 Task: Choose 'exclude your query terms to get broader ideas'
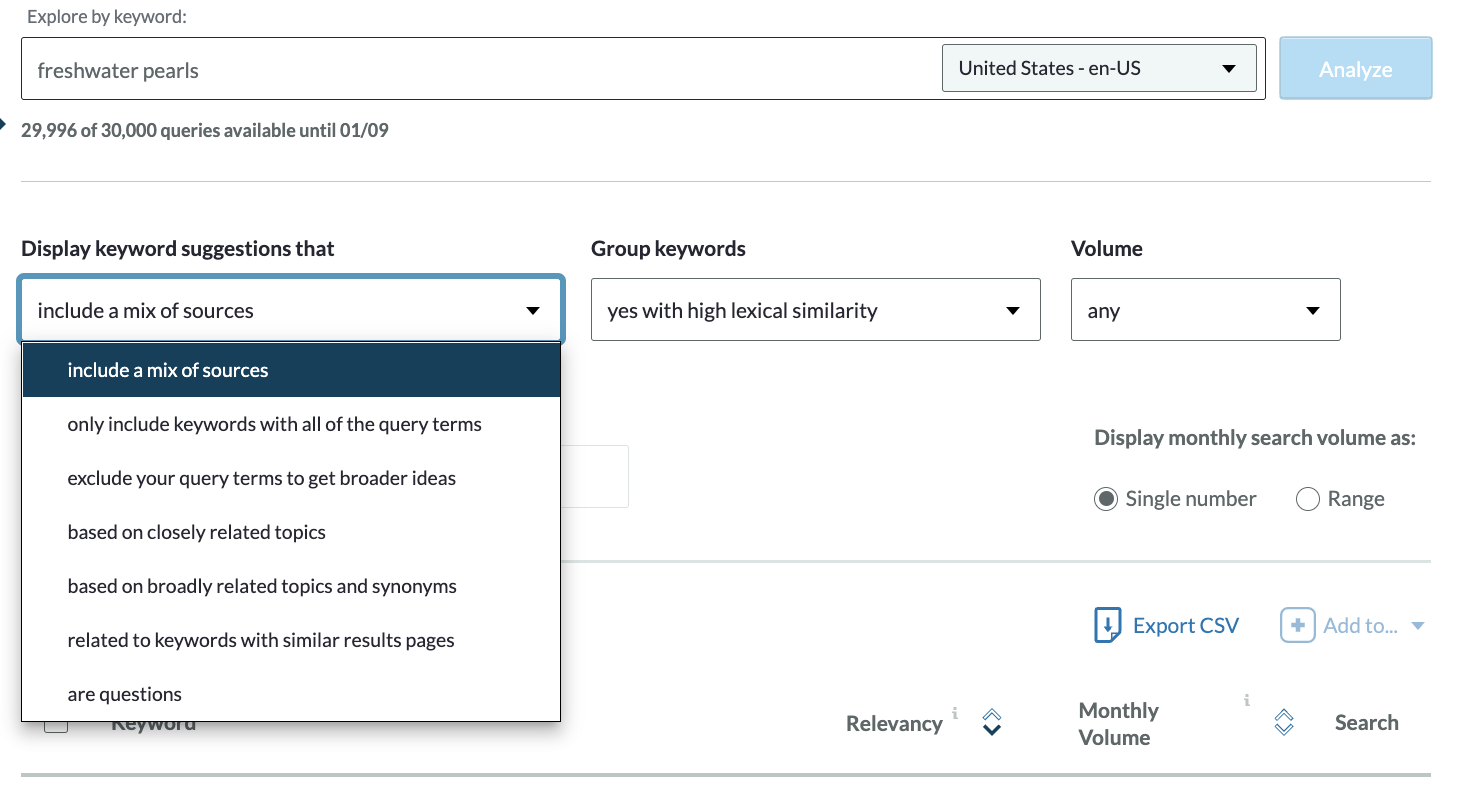pyautogui.click(x=261, y=478)
